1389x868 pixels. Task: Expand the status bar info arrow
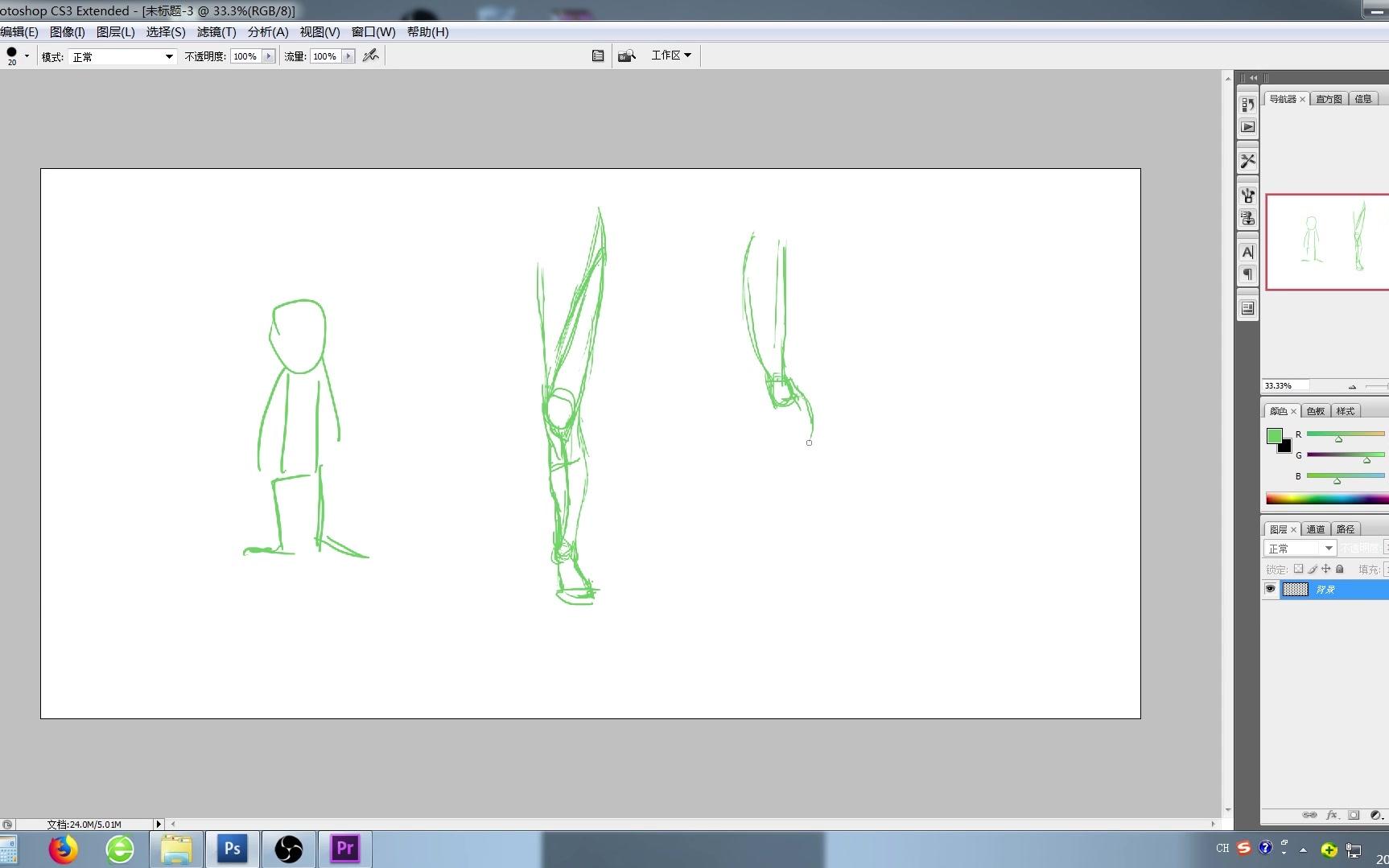click(159, 824)
